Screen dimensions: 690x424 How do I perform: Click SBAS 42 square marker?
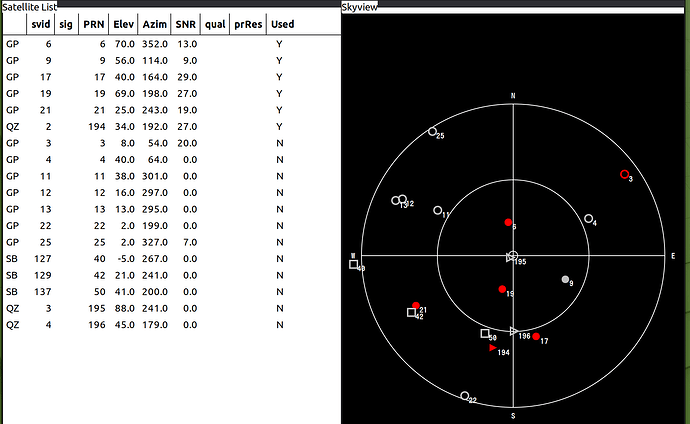[x=411, y=312]
